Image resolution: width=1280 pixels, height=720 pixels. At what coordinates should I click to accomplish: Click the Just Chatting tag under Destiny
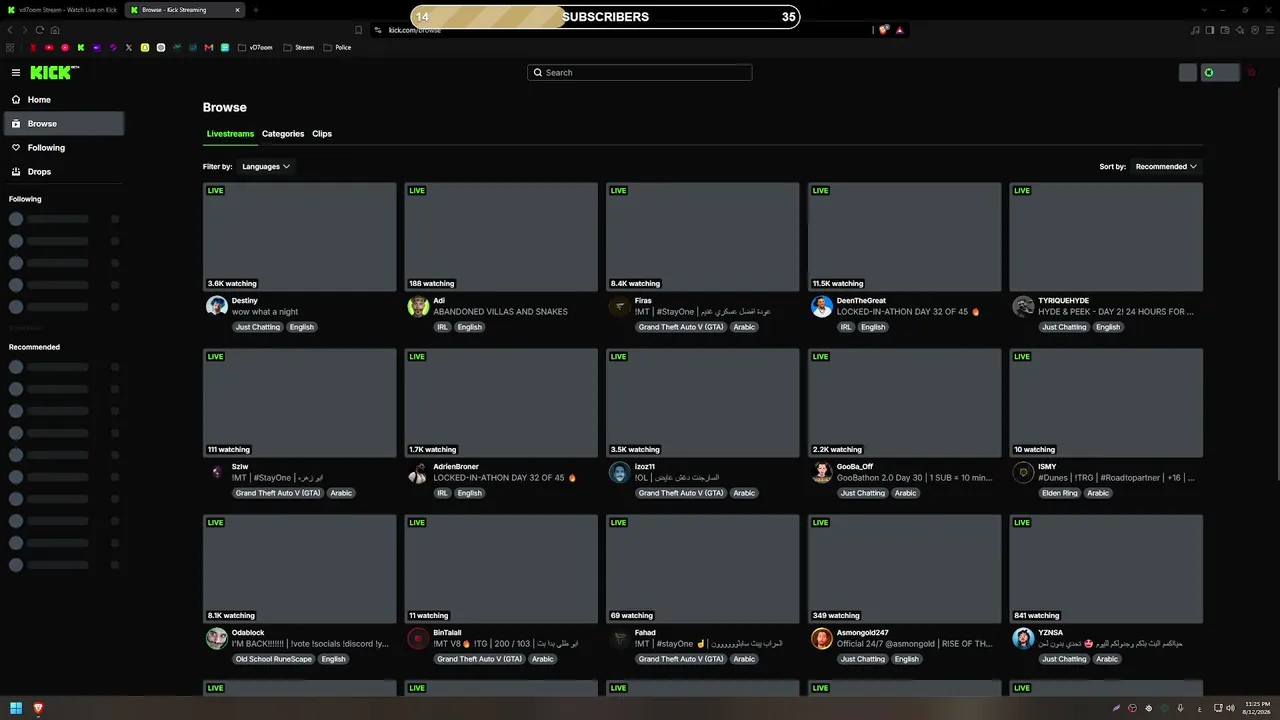258,327
